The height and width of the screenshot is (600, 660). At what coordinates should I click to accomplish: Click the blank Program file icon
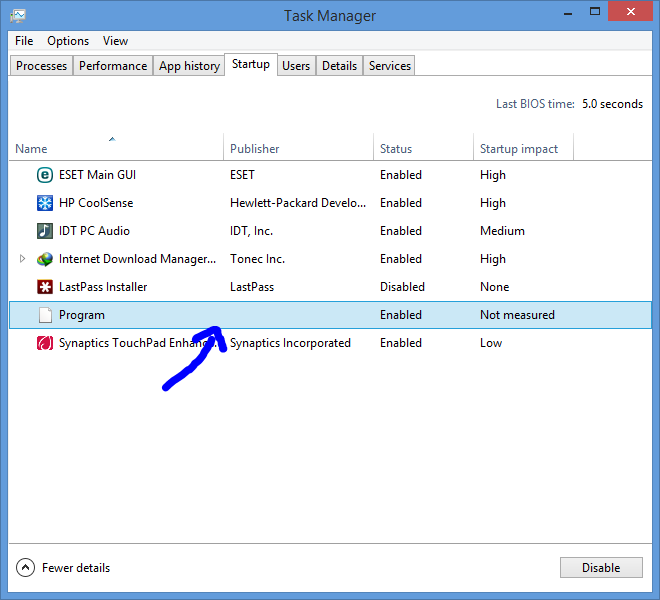(45, 315)
